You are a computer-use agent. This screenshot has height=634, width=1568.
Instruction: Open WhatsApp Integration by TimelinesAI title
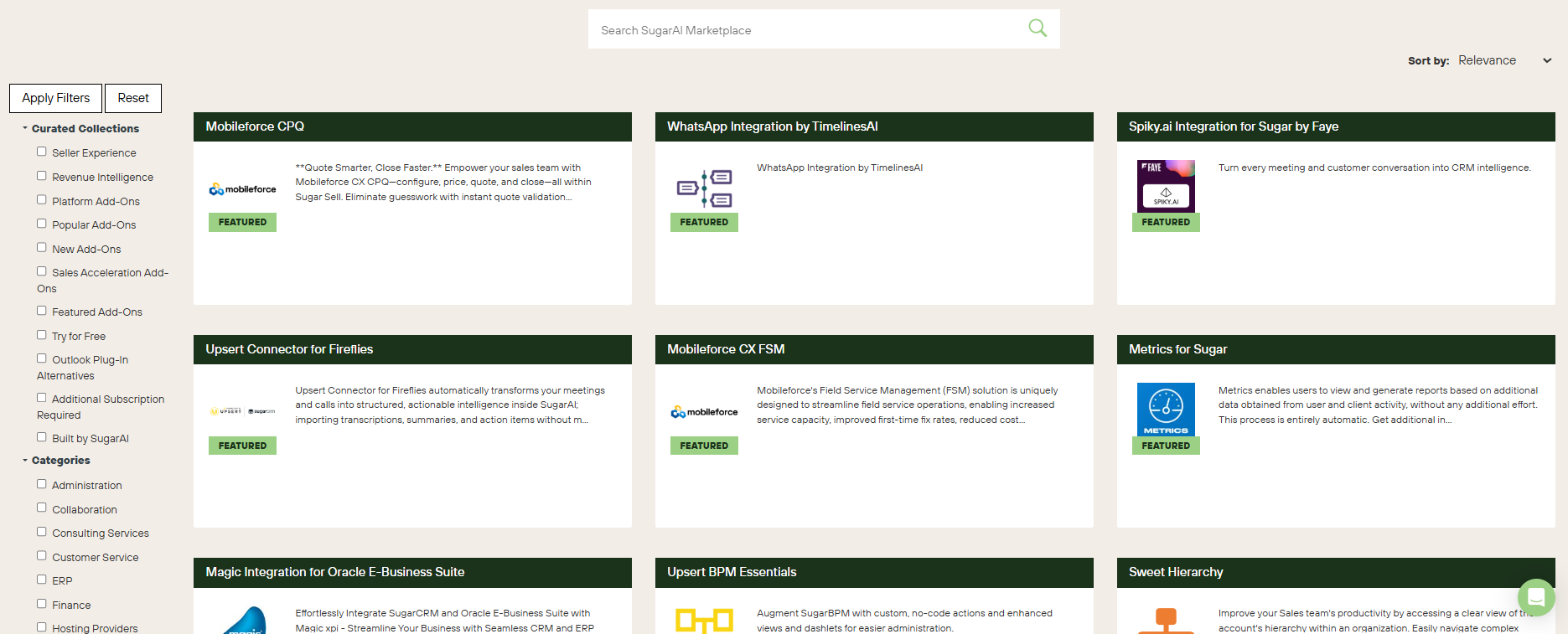point(773,126)
